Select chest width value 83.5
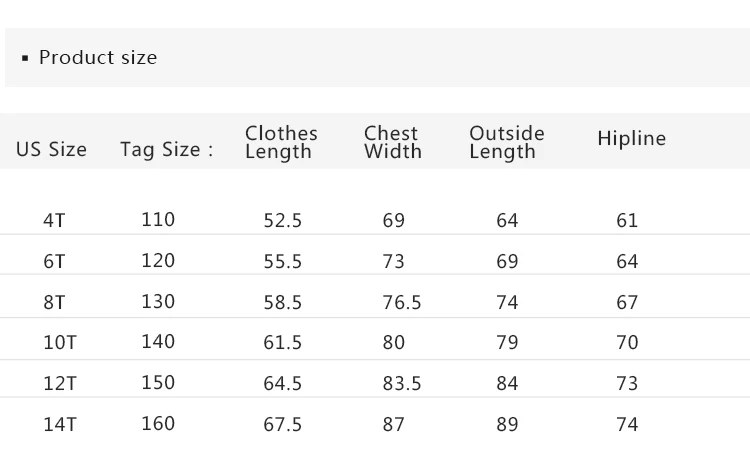The image size is (750, 450). coord(402,383)
